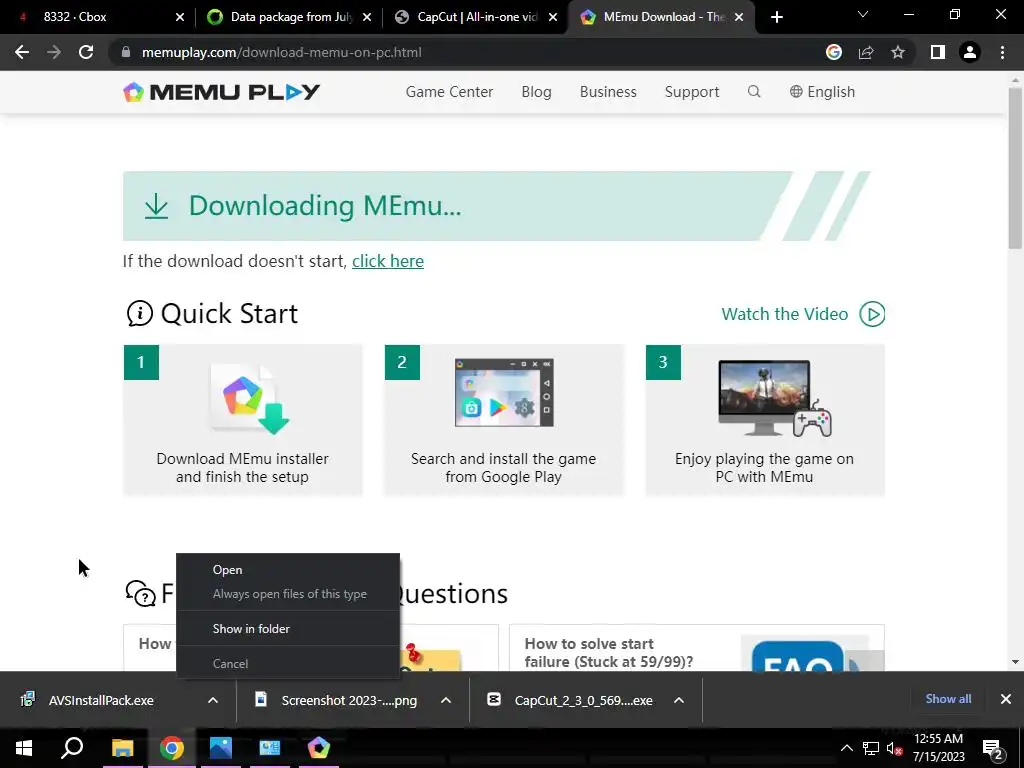Image resolution: width=1024 pixels, height=768 pixels.
Task: Close the 8332 Cbox tab
Action: pyautogui.click(x=180, y=18)
